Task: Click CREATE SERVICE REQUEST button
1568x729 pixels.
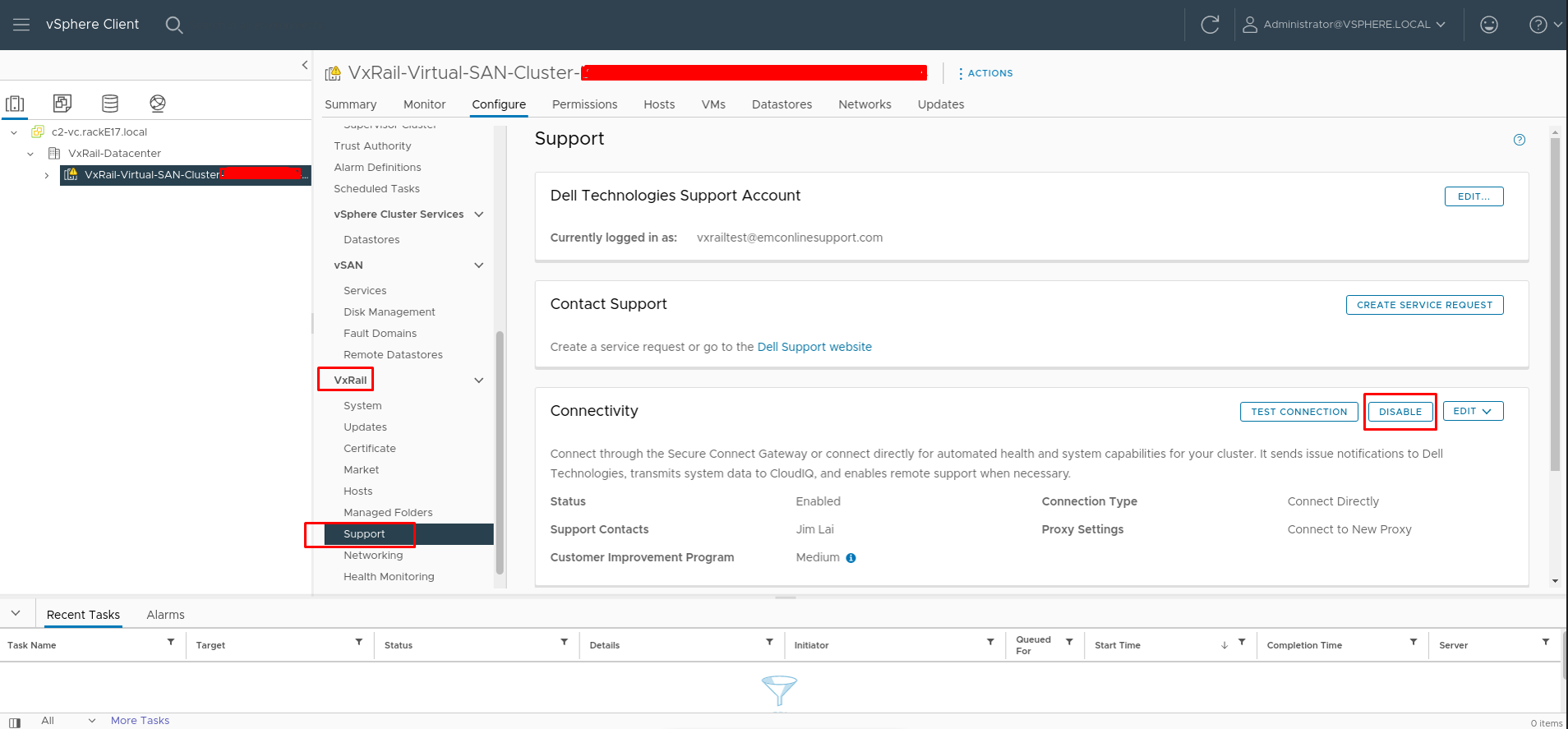Action: [x=1425, y=305]
